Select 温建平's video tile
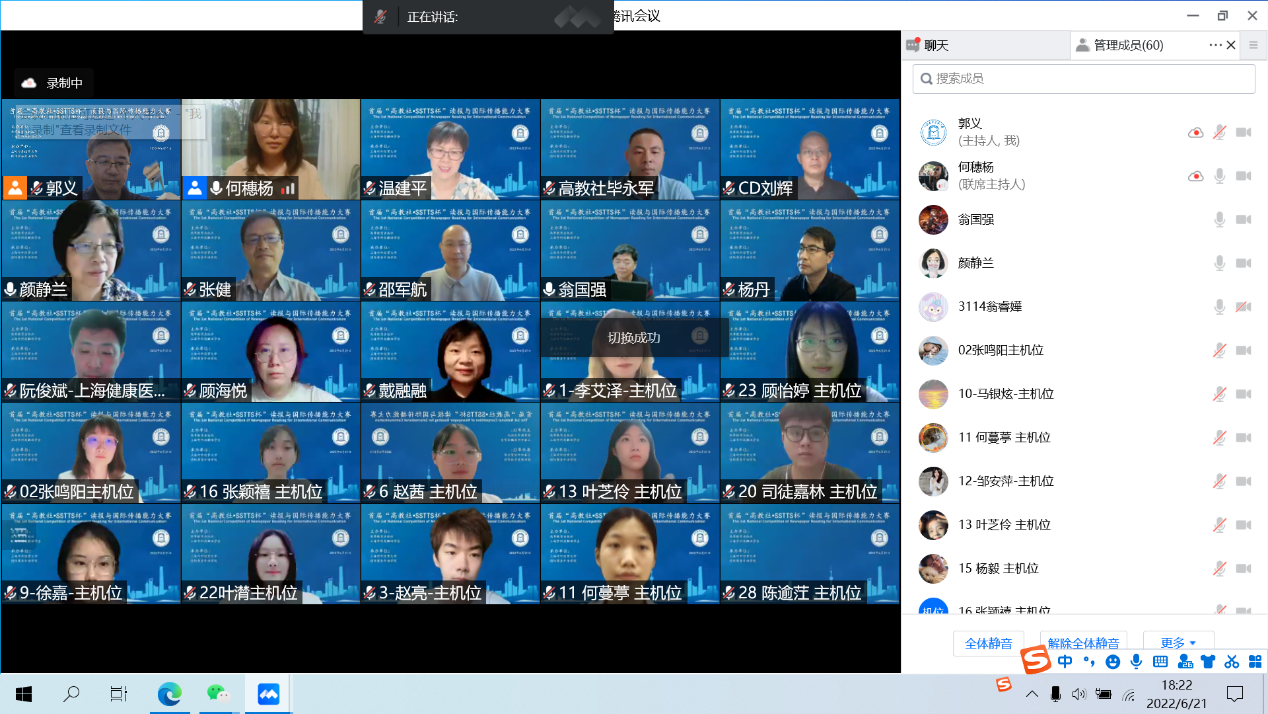Viewport: 1268px width, 714px height. (x=450, y=149)
